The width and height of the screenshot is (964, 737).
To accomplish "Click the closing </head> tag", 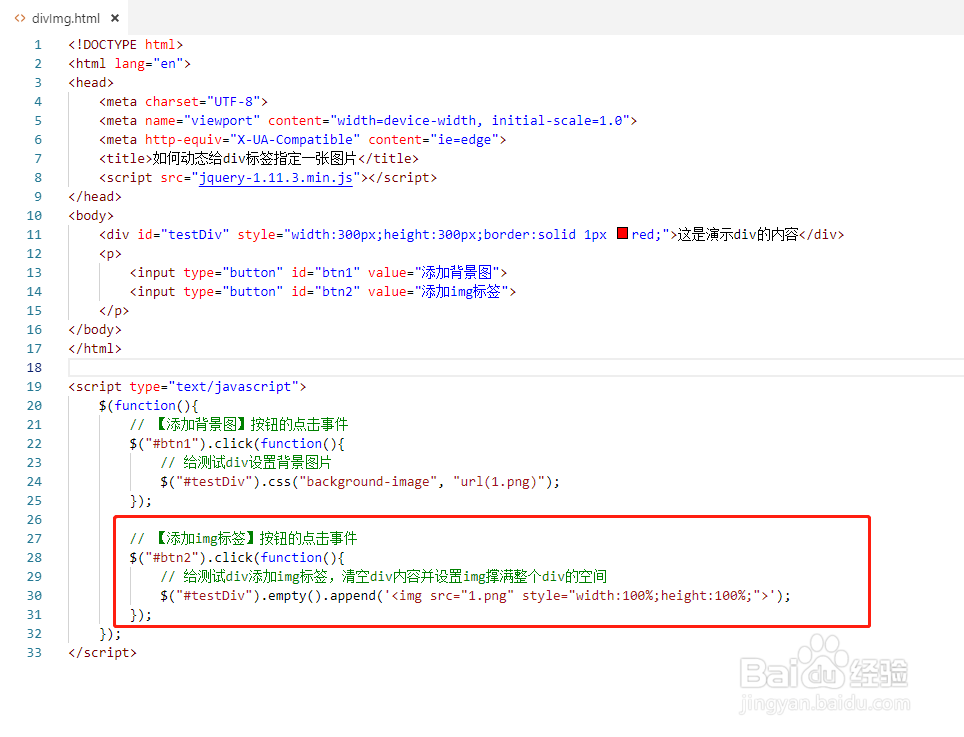I will click(x=95, y=197).
